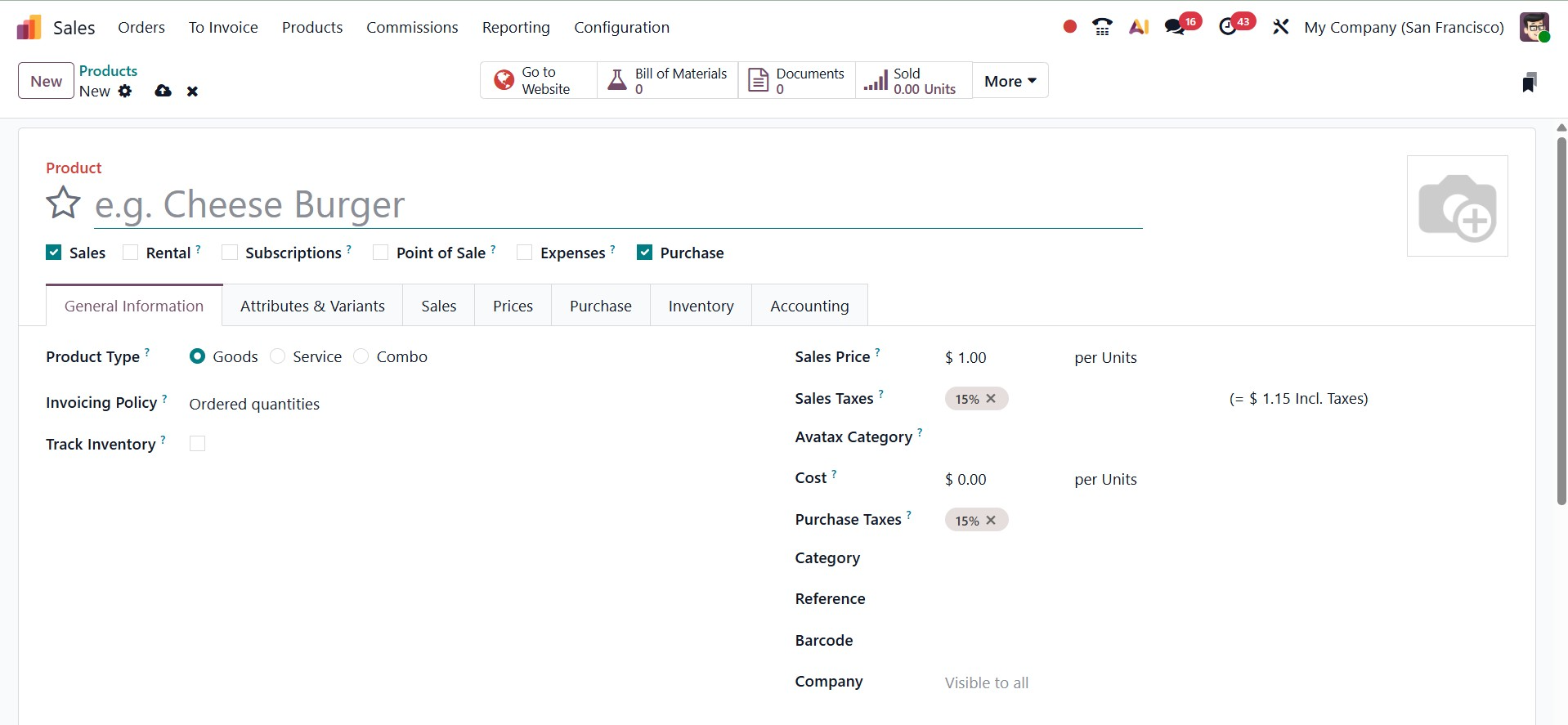Click the save manually cloud icon
Screen dimensions: 1568x725
(x=163, y=91)
